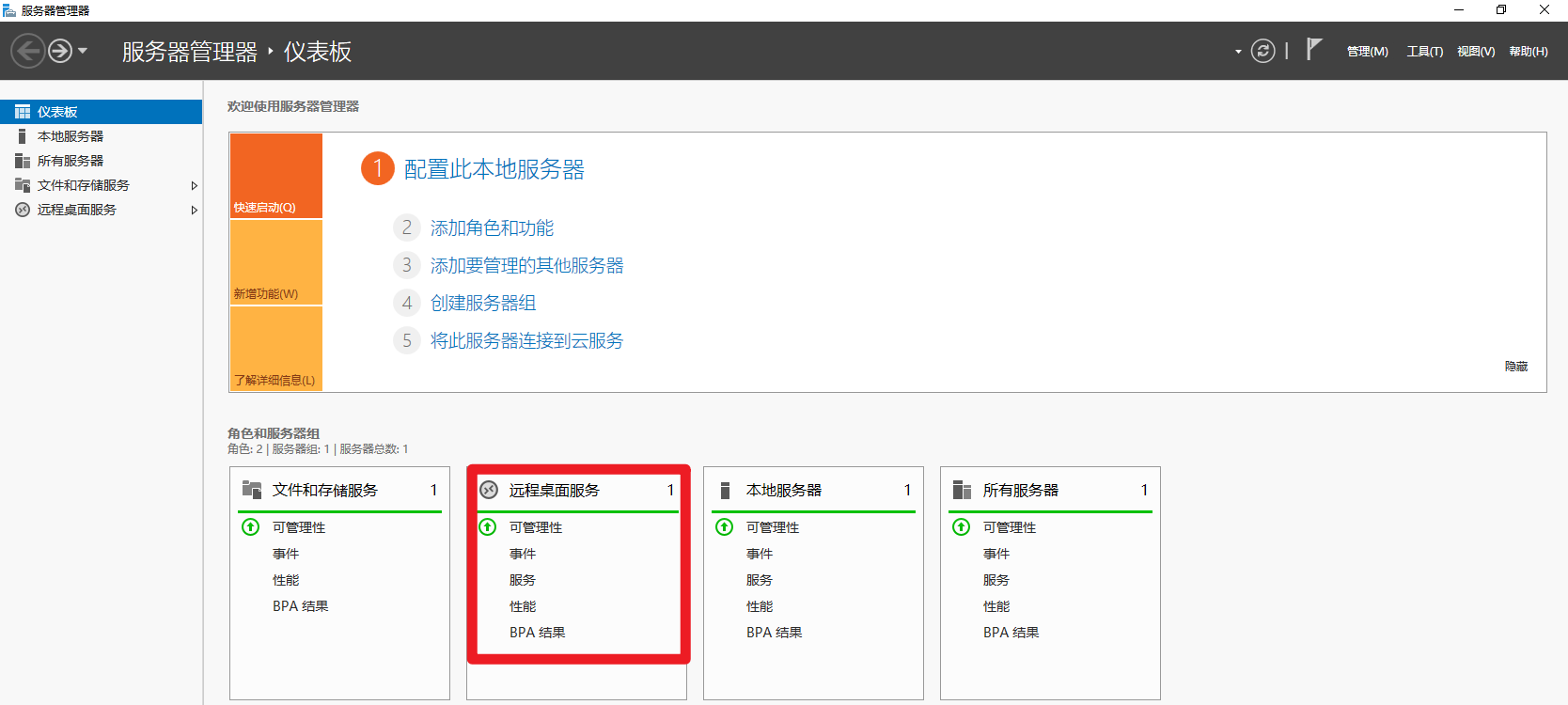Select 所有服务器 in the sidebar

click(101, 161)
